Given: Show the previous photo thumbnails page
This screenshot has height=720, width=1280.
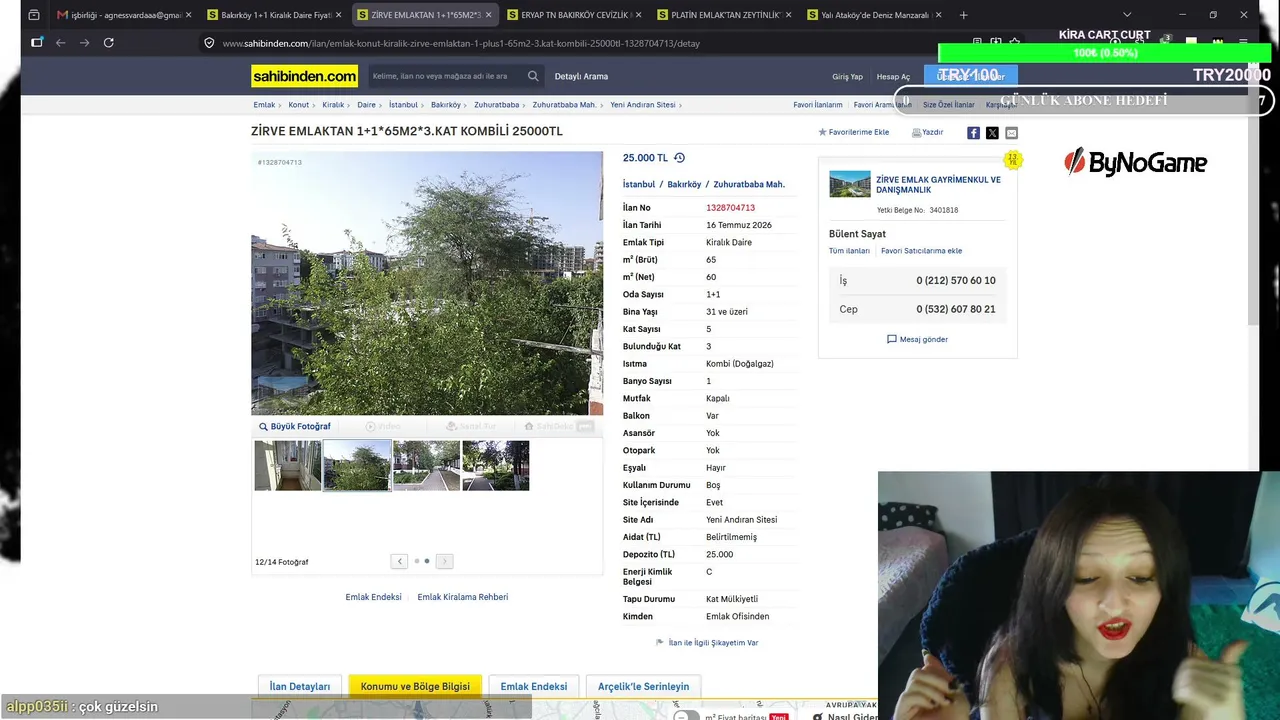Looking at the screenshot, I should coord(399,561).
